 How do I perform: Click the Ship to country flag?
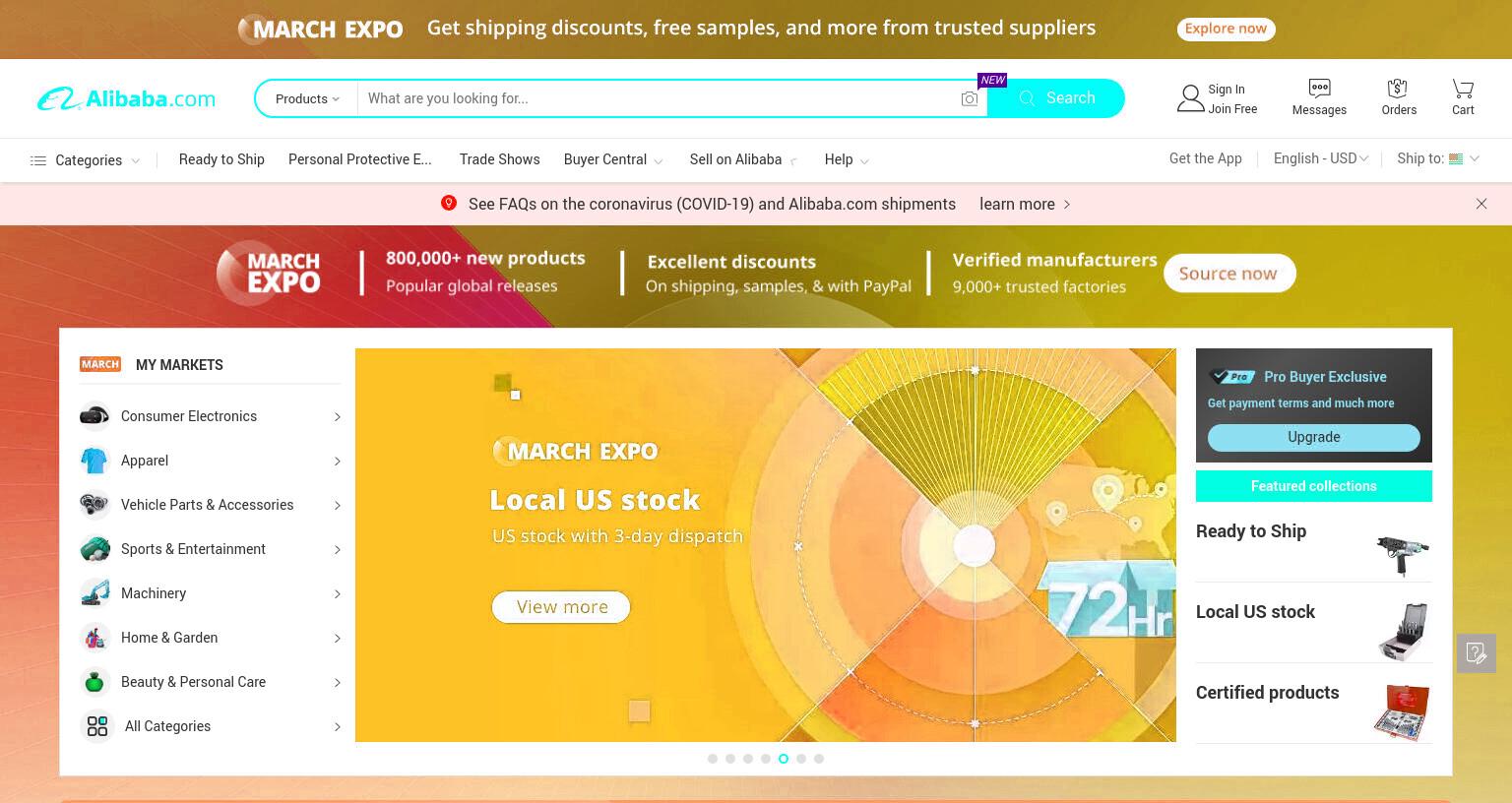pyautogui.click(x=1456, y=158)
